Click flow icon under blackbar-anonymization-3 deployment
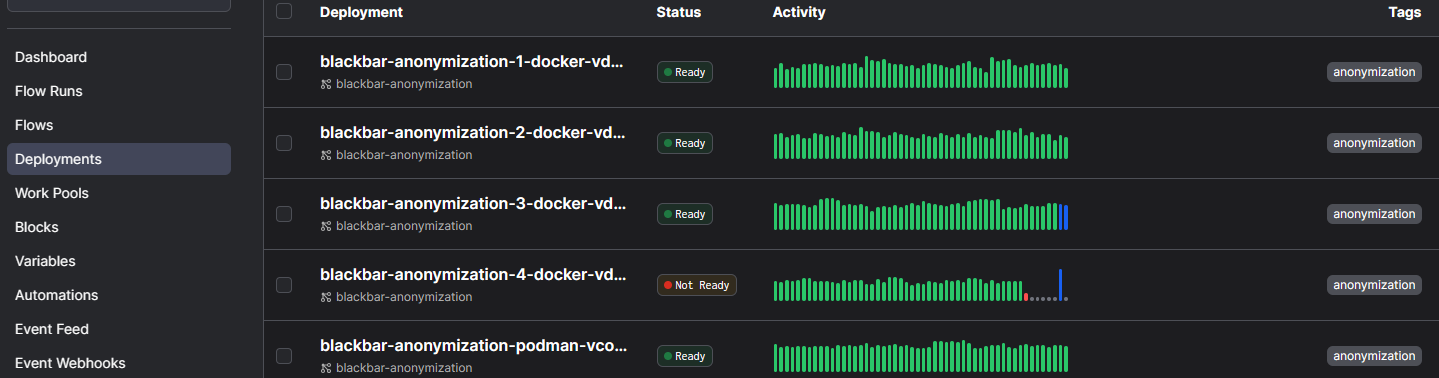The width and height of the screenshot is (1439, 378). click(x=325, y=226)
